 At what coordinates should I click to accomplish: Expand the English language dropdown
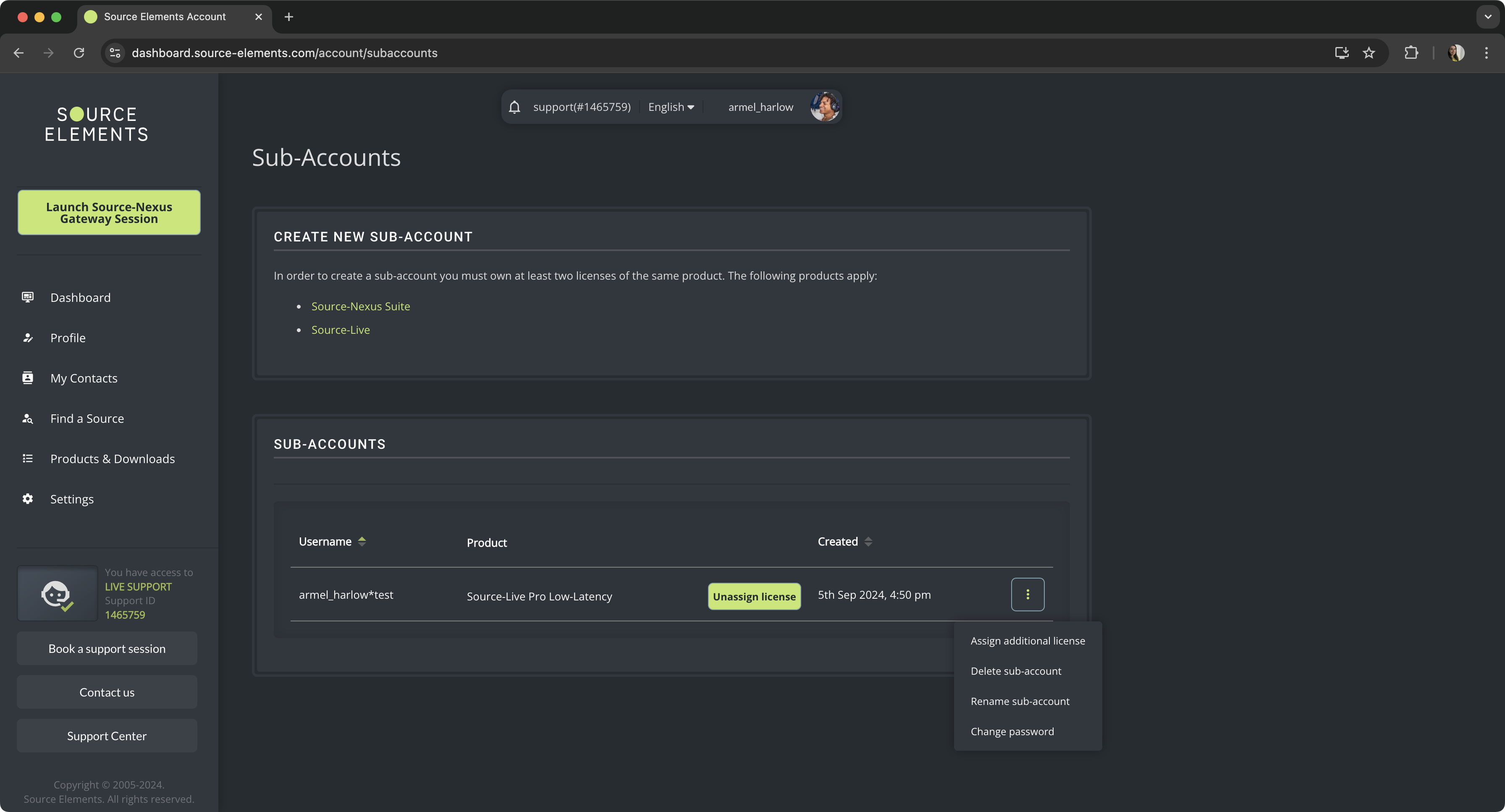tap(671, 107)
